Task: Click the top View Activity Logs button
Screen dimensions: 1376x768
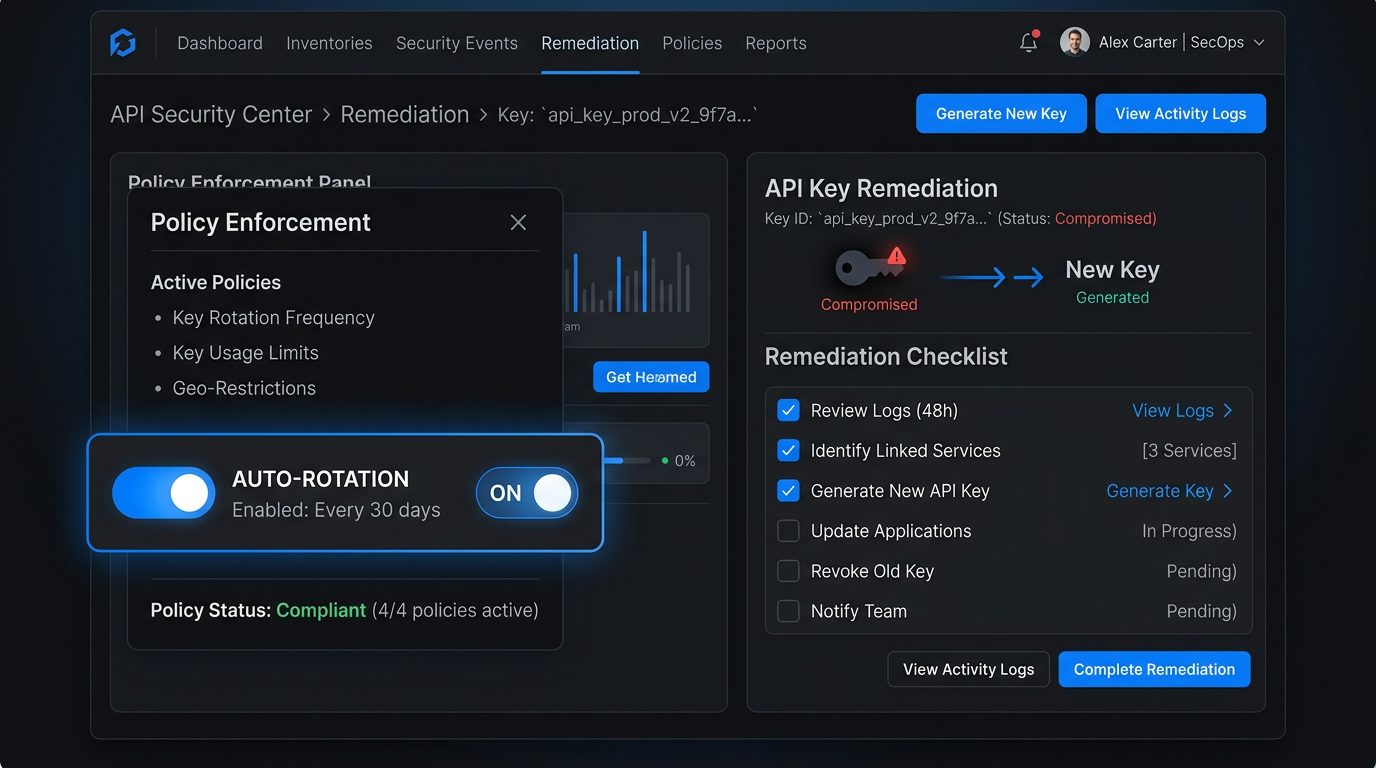Action: pos(1180,114)
